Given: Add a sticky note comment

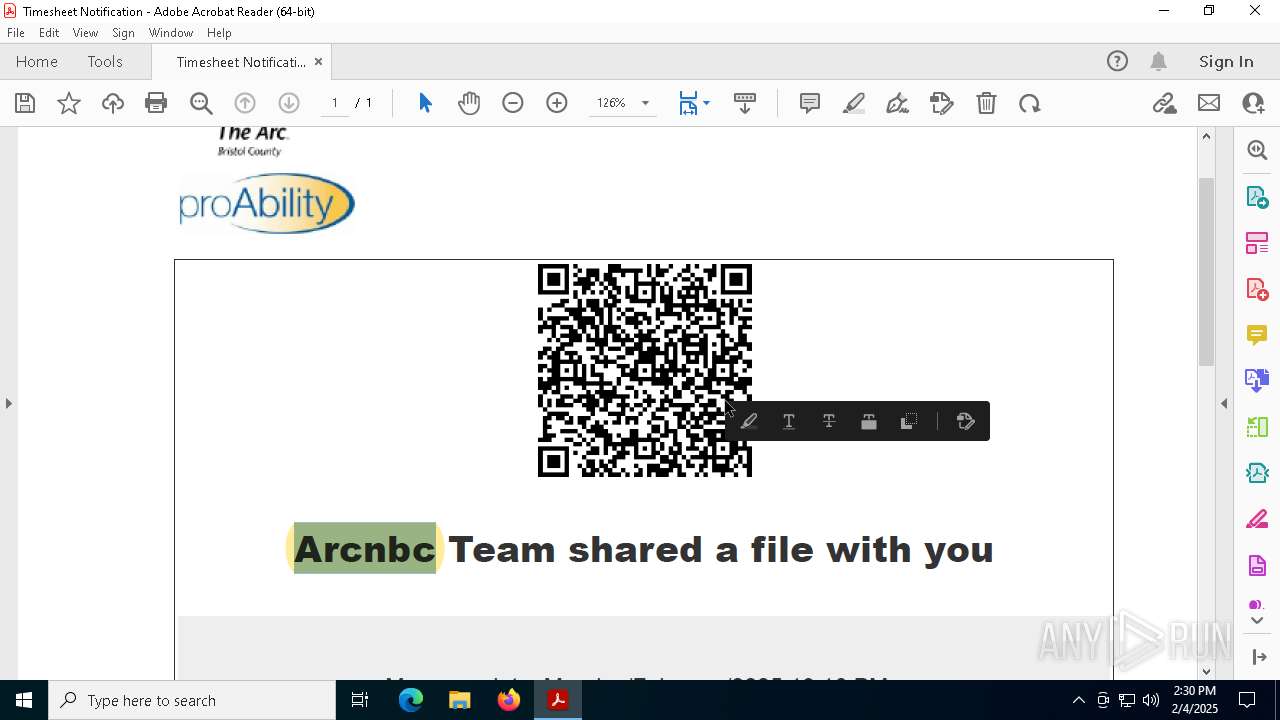Looking at the screenshot, I should click(810, 103).
